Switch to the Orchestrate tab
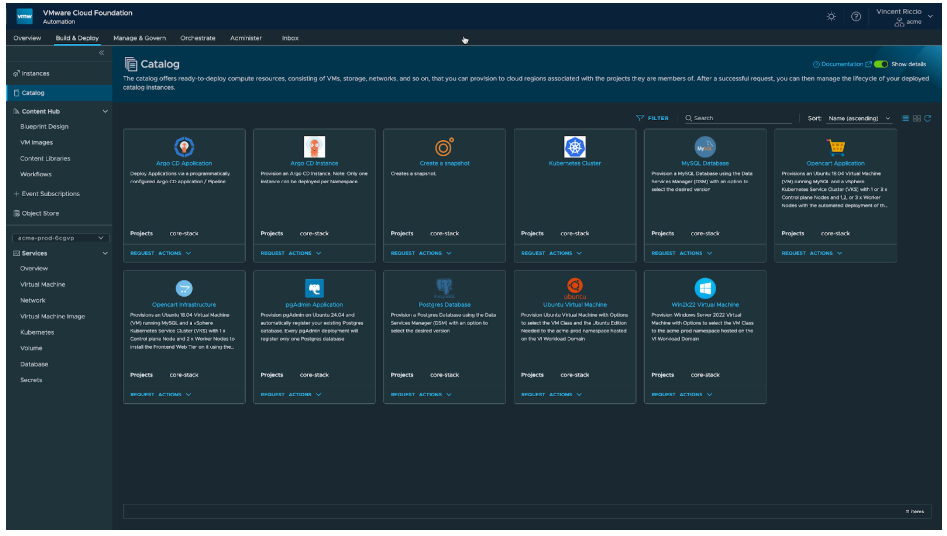 198,38
